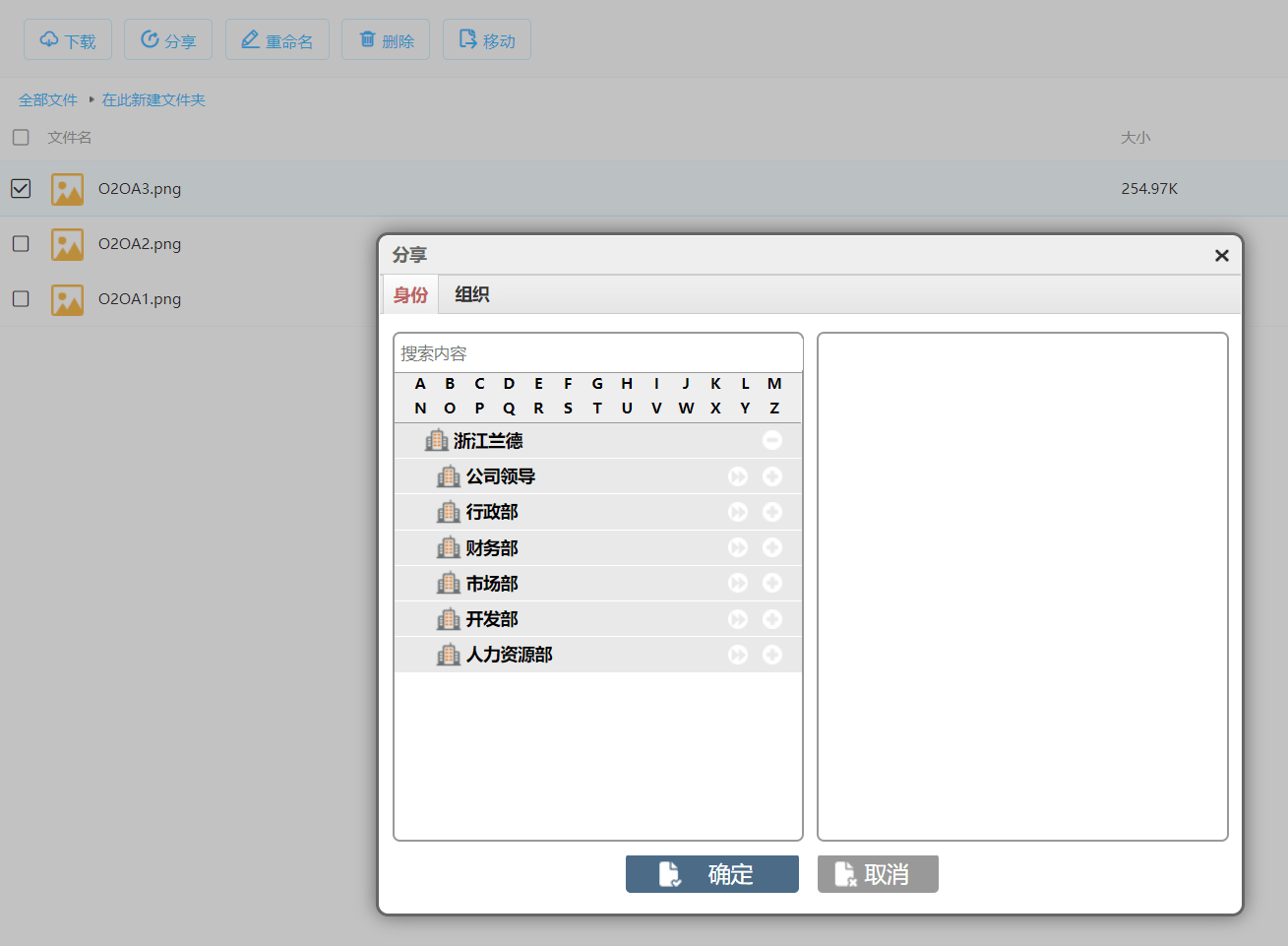Click the 行政部 building icon
Viewport: 1288px width, 946px height.
(x=449, y=512)
